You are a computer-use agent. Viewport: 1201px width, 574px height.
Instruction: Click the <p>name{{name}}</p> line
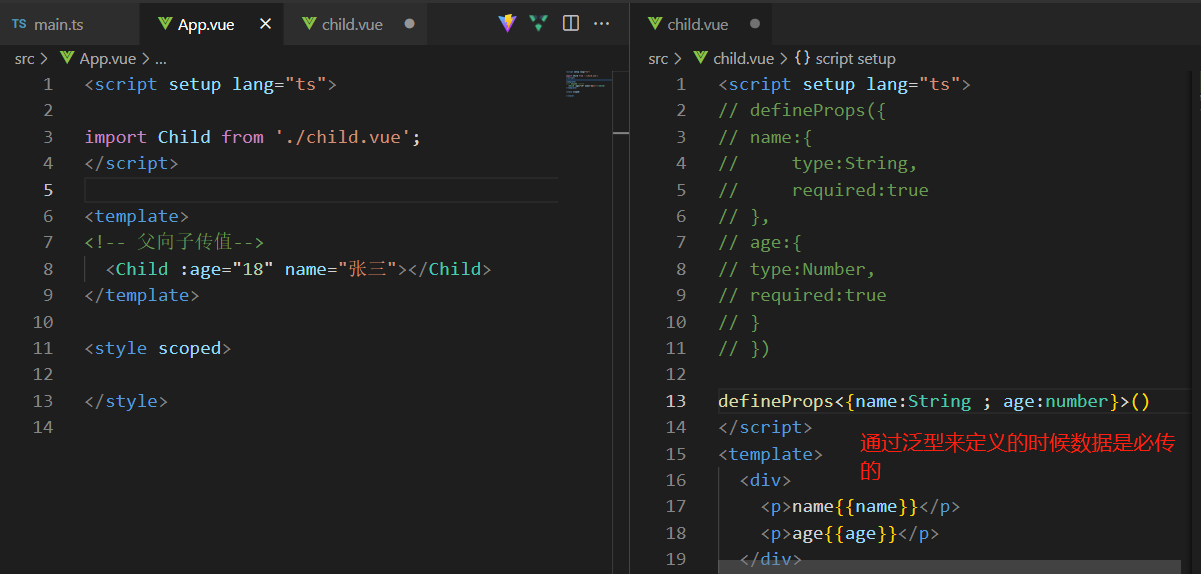click(x=860, y=506)
